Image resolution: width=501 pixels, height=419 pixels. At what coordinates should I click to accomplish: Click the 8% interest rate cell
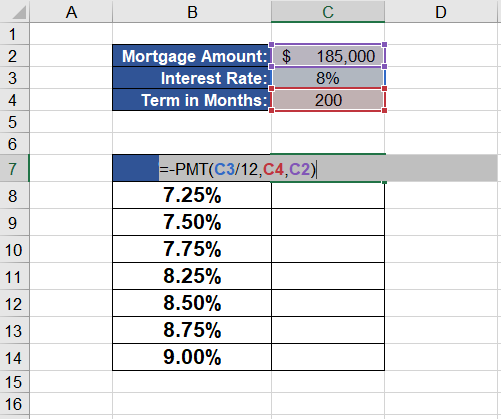328,78
